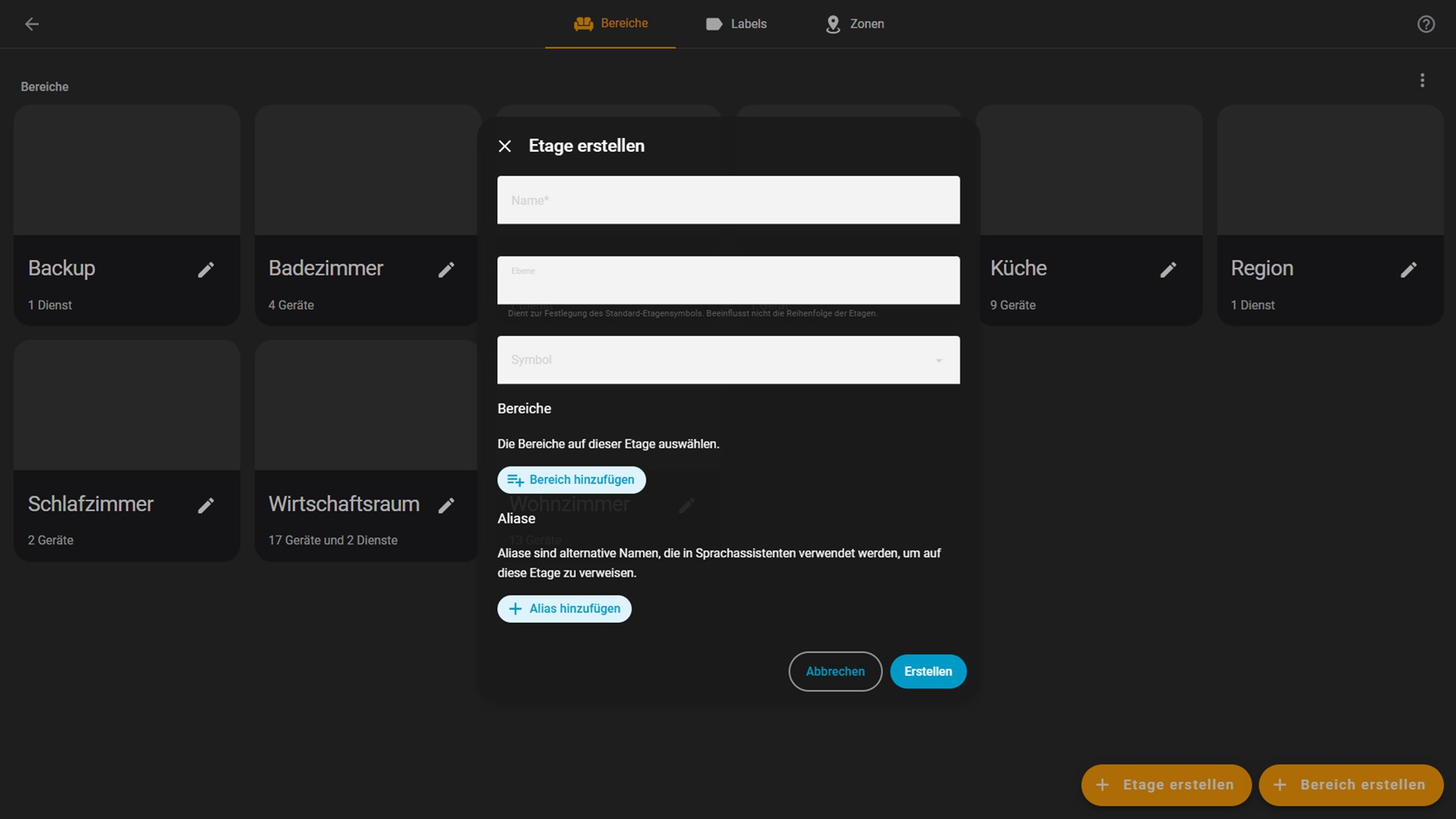Screen dimensions: 1456x819
Task: Switch to the Zonen tab
Action: [x=855, y=24]
